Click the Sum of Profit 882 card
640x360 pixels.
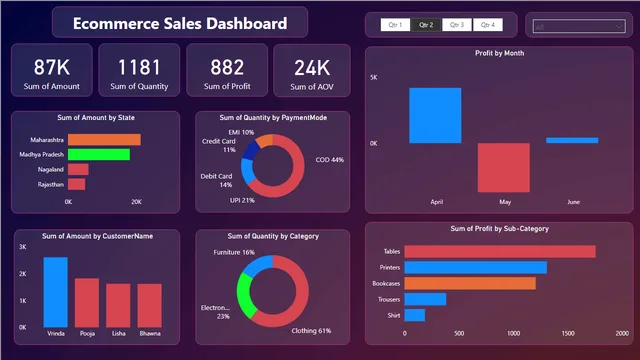(227, 70)
